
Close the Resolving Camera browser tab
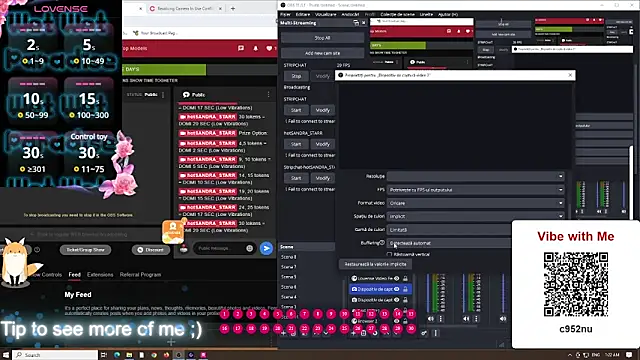[x=220, y=9]
